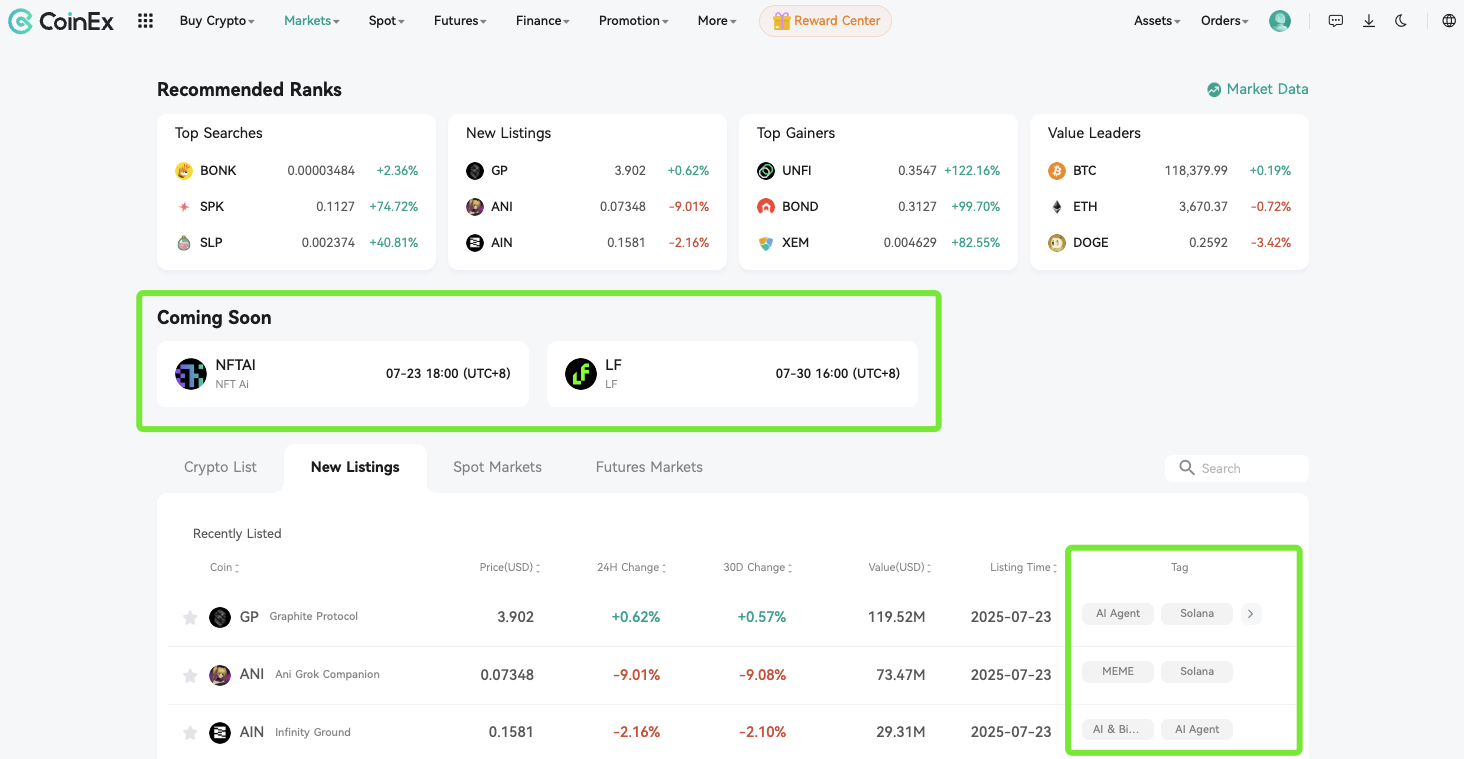Image resolution: width=1464 pixels, height=759 pixels.
Task: Sort by Value(USD) column
Action: 901,568
